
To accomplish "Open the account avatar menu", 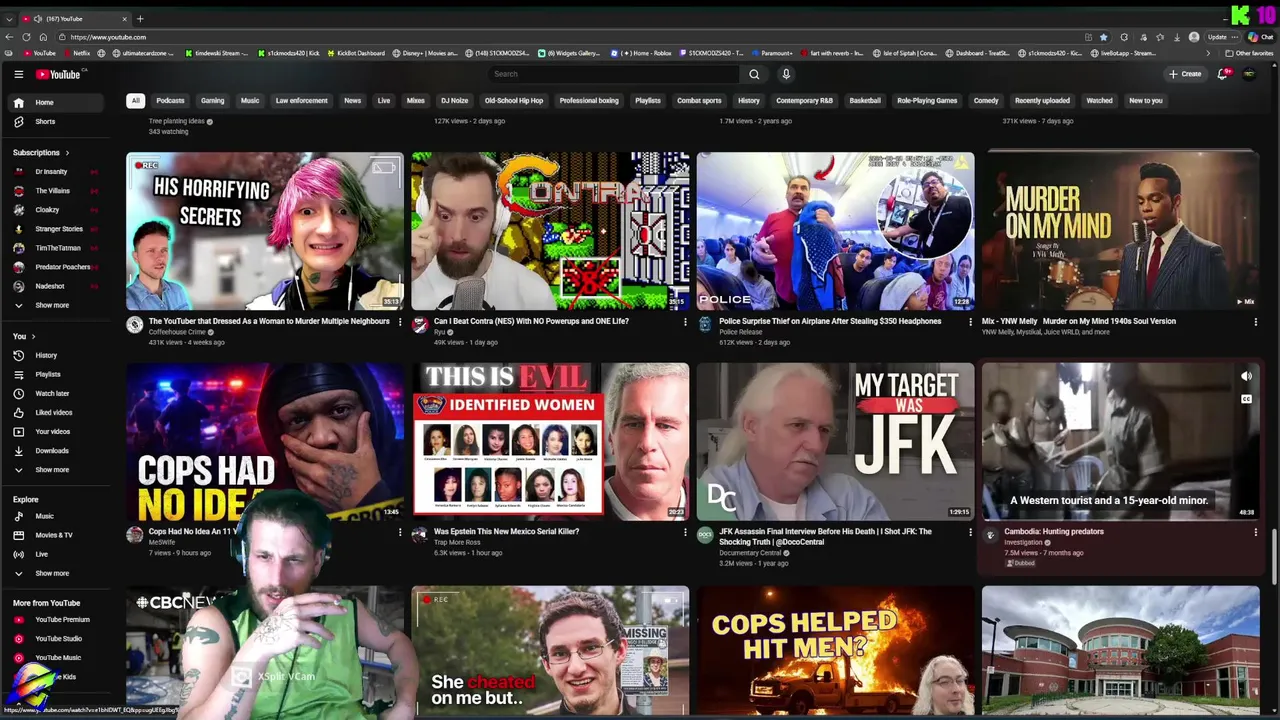I will [1249, 74].
